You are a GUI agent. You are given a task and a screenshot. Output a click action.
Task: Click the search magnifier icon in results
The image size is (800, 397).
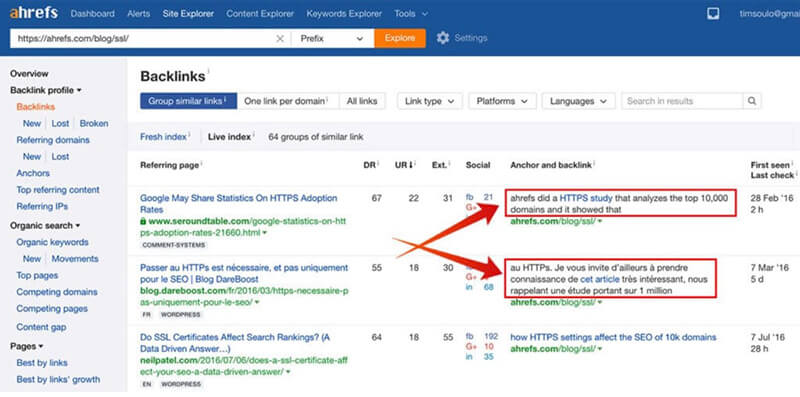(x=752, y=101)
